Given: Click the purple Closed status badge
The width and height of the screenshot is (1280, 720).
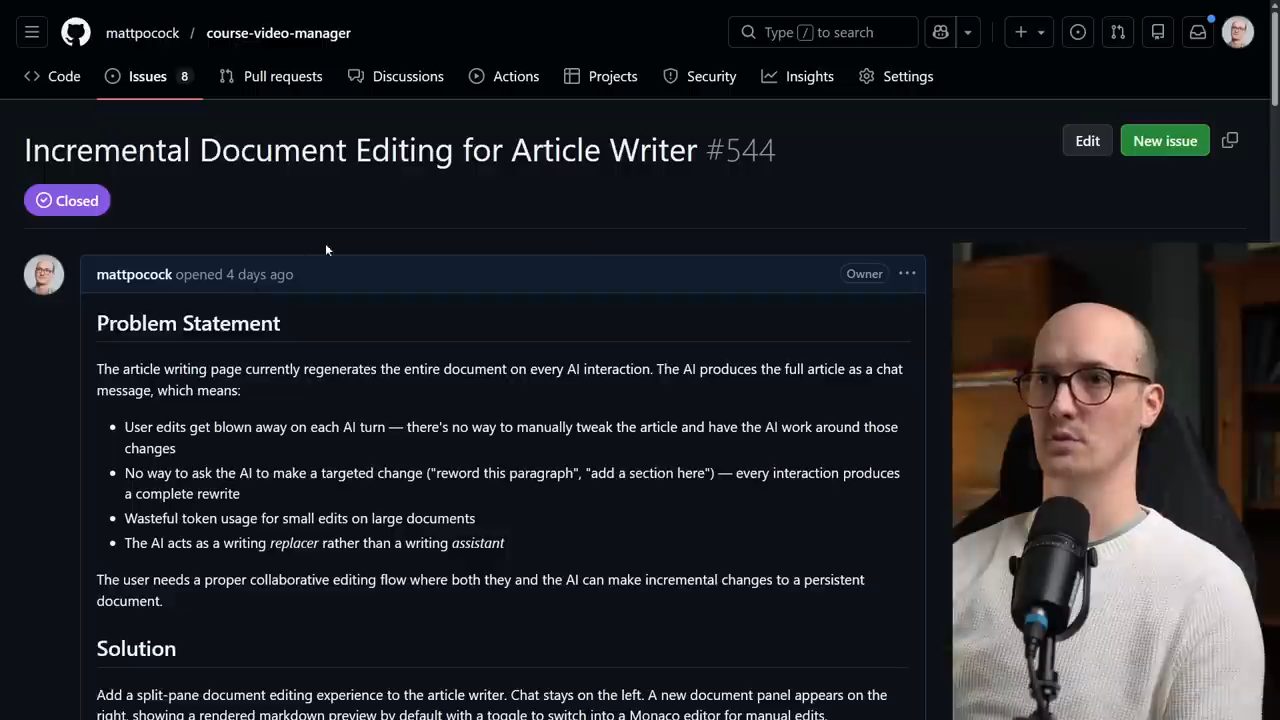Looking at the screenshot, I should coord(67,201).
